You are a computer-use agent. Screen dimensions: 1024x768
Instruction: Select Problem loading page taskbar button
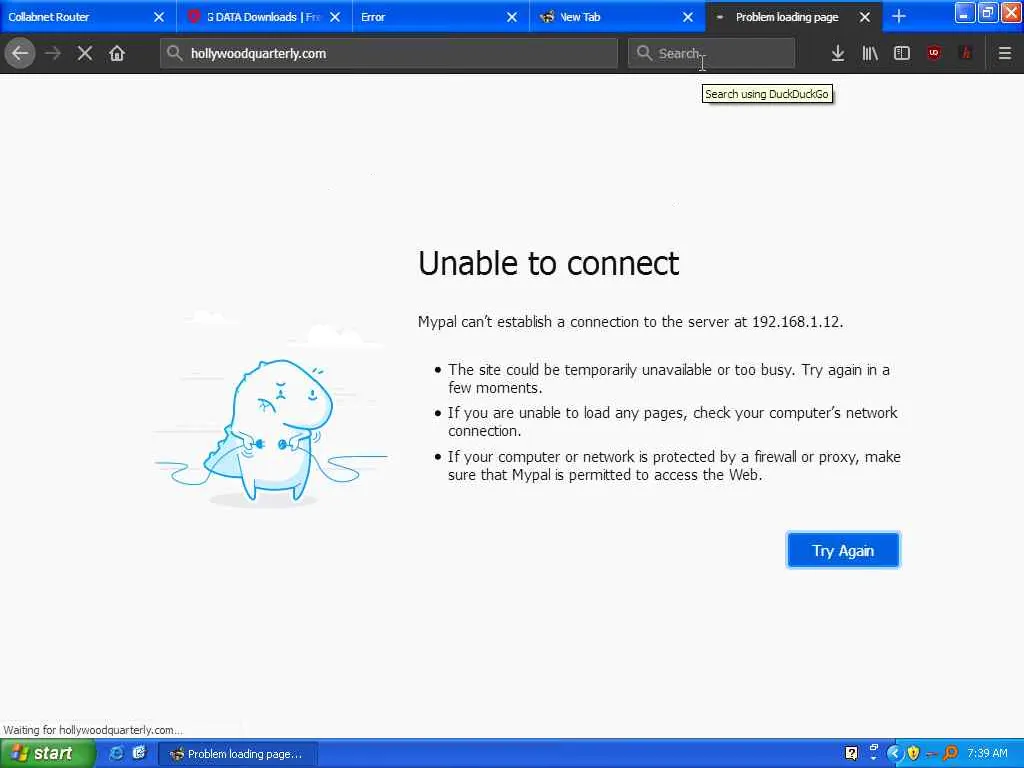pyautogui.click(x=238, y=754)
